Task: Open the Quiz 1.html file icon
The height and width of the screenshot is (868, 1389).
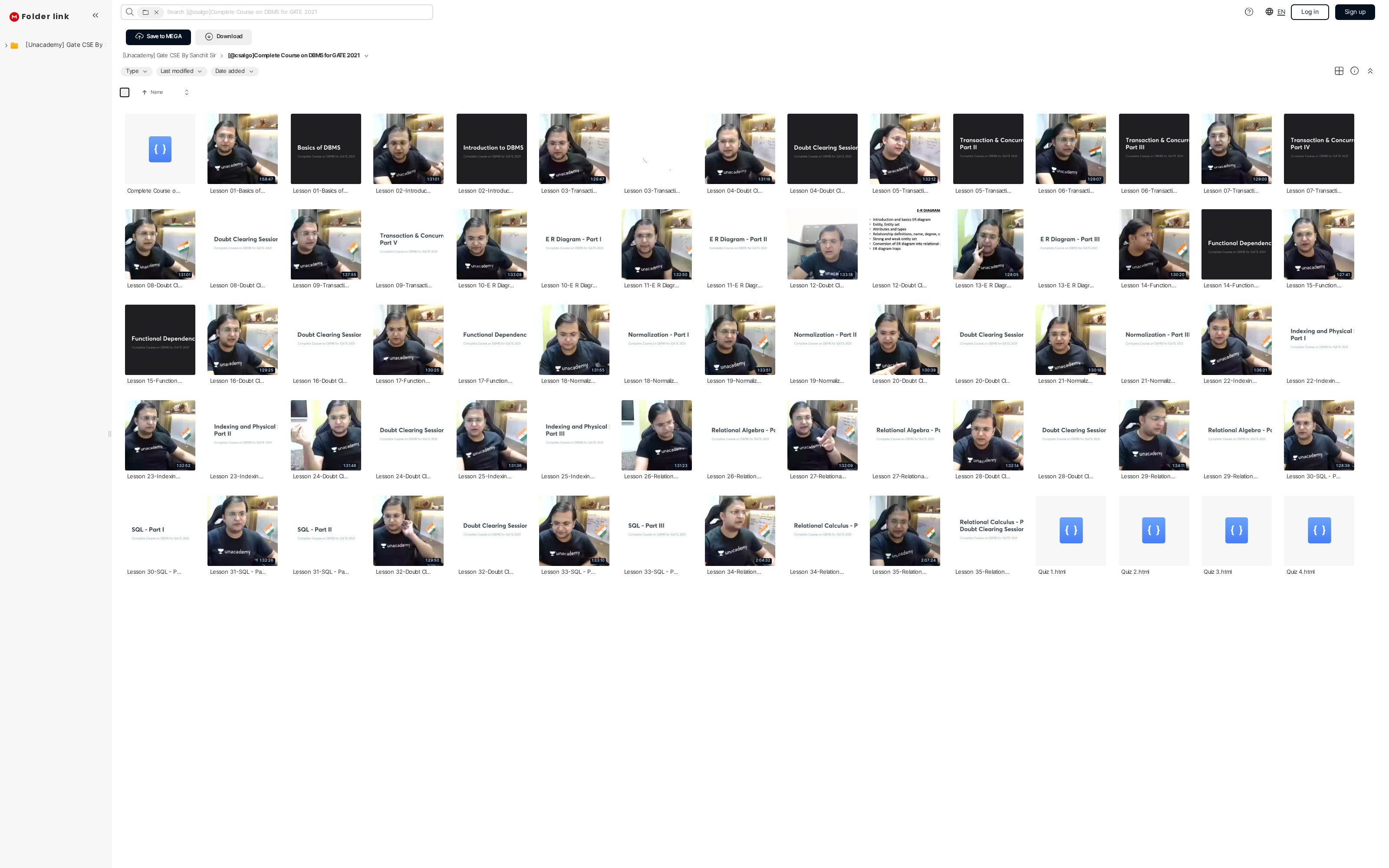Action: pos(1070,530)
